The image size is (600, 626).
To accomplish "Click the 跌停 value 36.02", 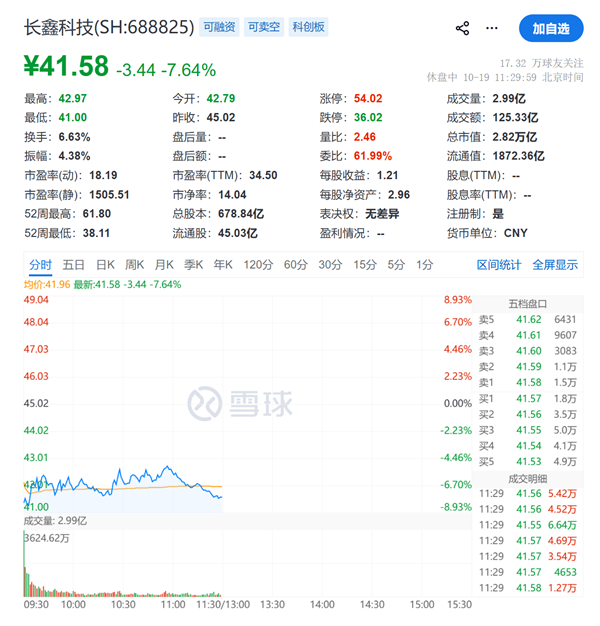I will (368, 118).
